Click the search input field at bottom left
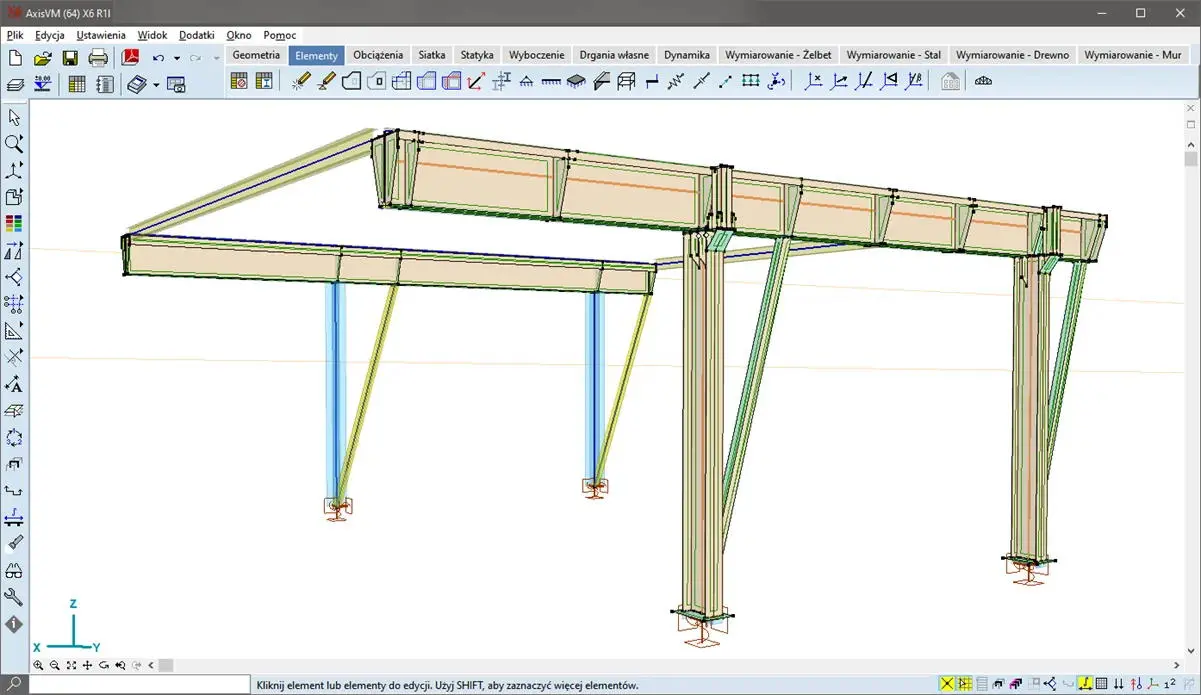The width and height of the screenshot is (1201, 695). pyautogui.click(x=138, y=684)
